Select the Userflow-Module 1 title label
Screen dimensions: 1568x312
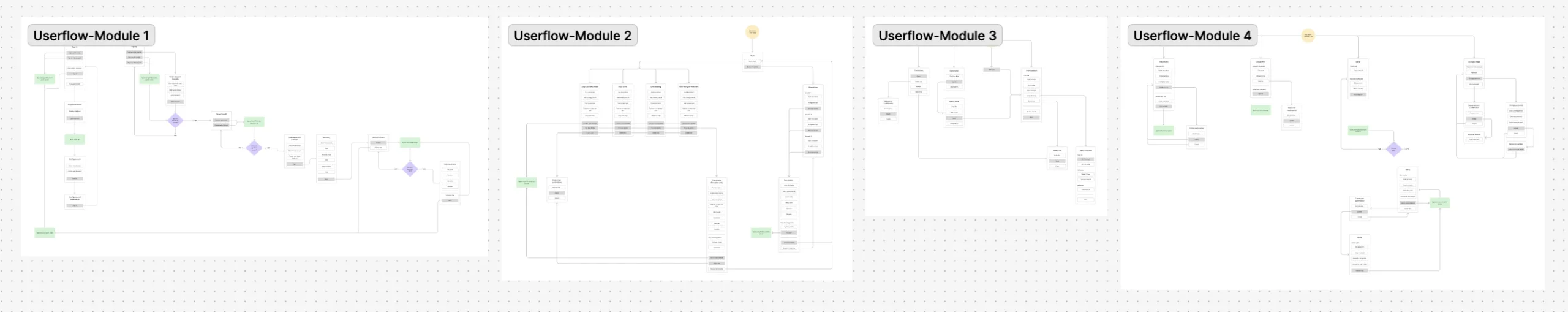91,36
